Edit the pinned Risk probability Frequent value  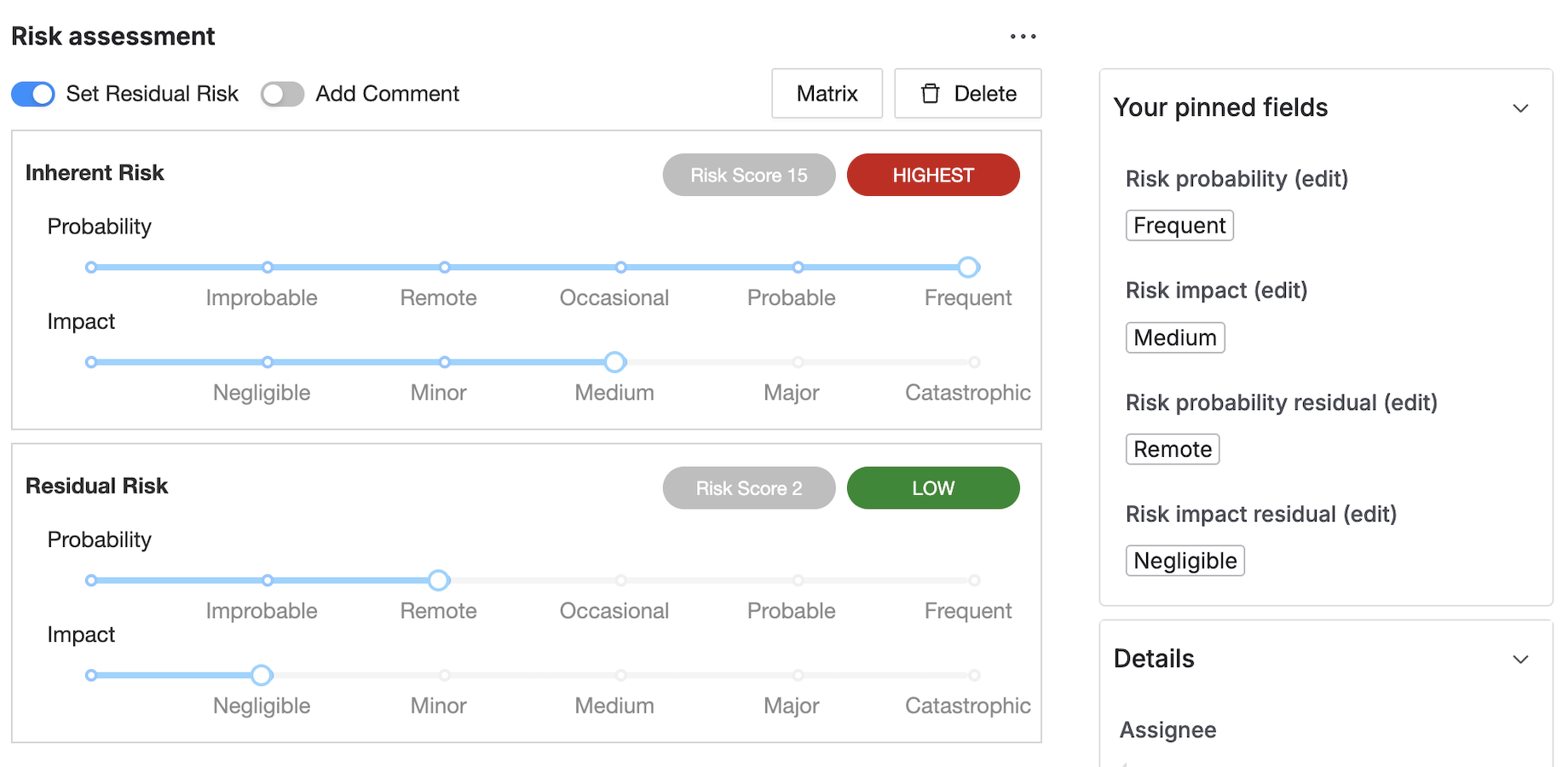[x=1179, y=226]
